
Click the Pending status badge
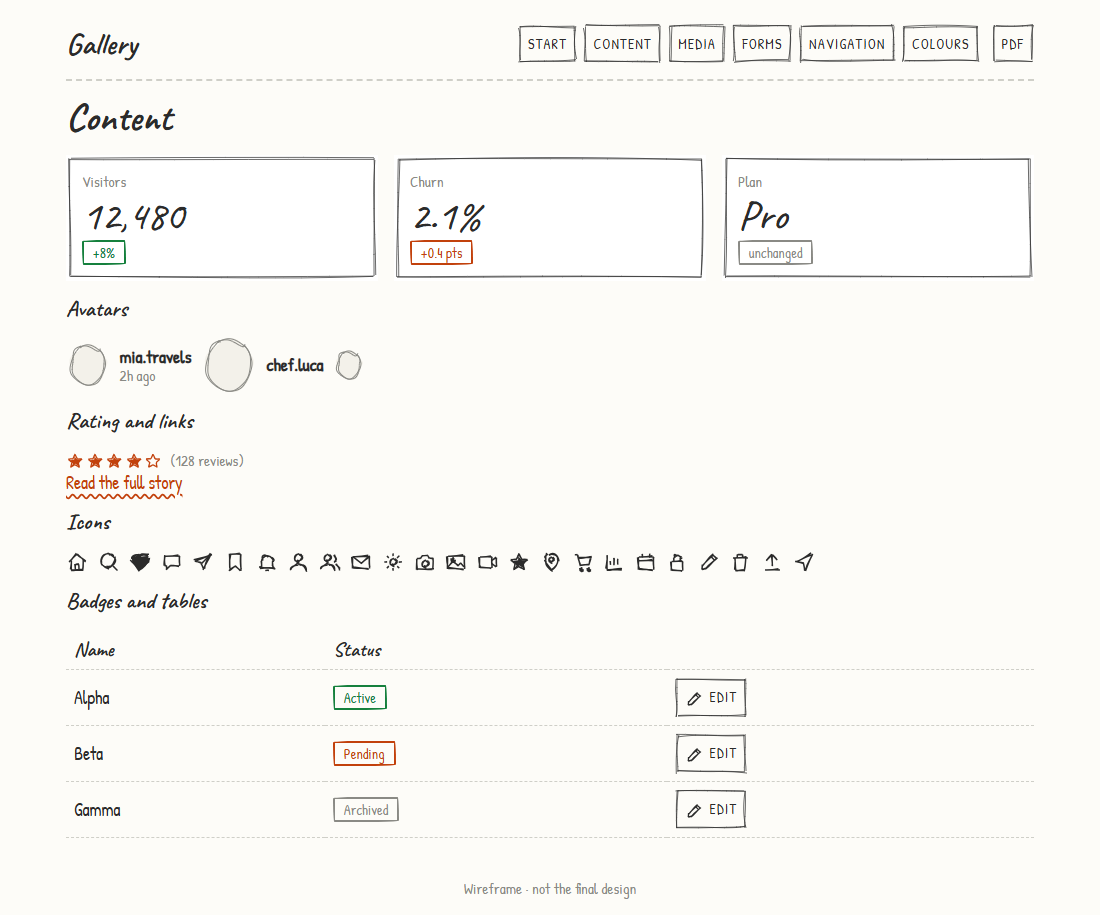click(364, 754)
